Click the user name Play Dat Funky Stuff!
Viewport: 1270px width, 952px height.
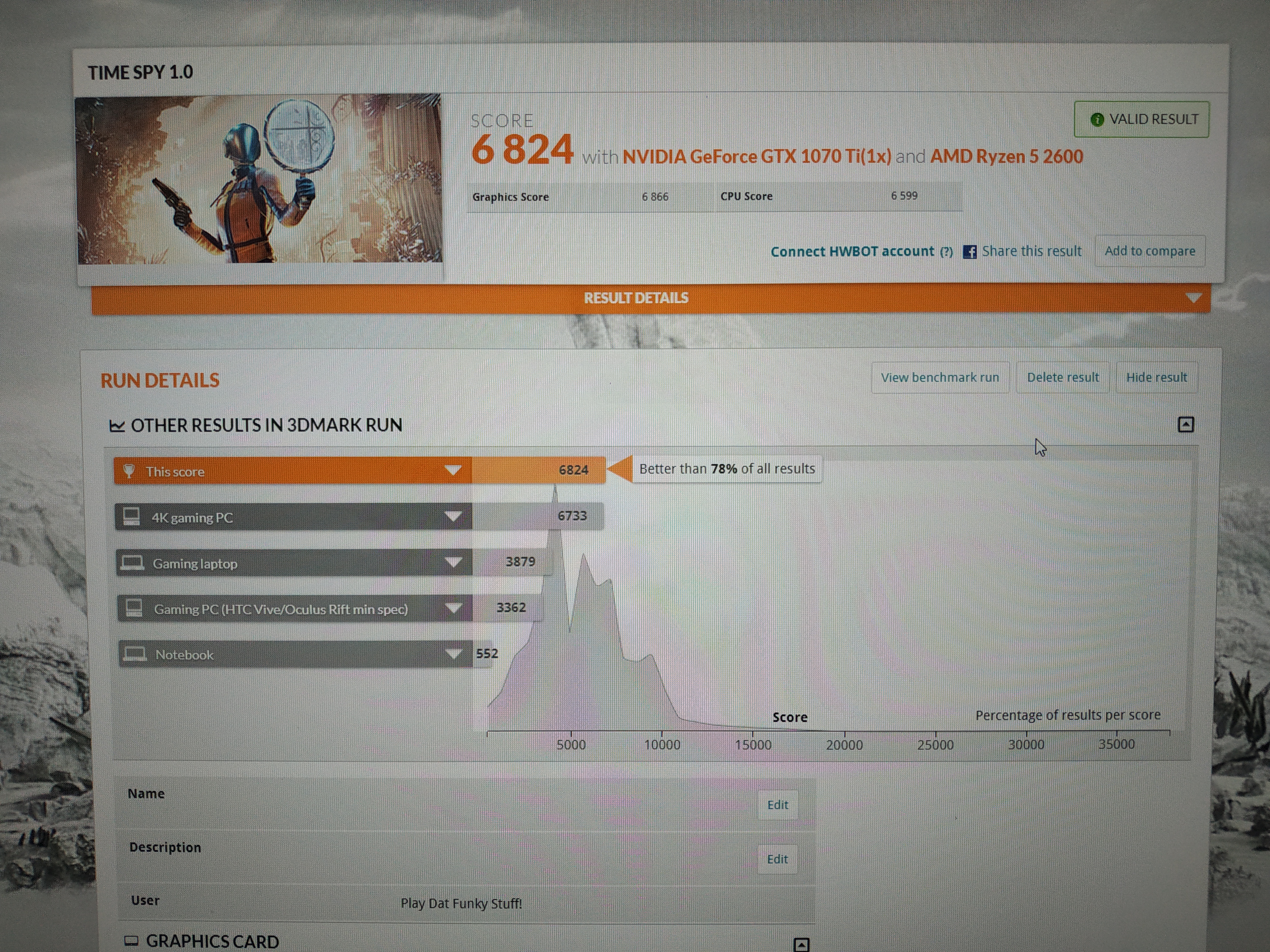click(461, 903)
